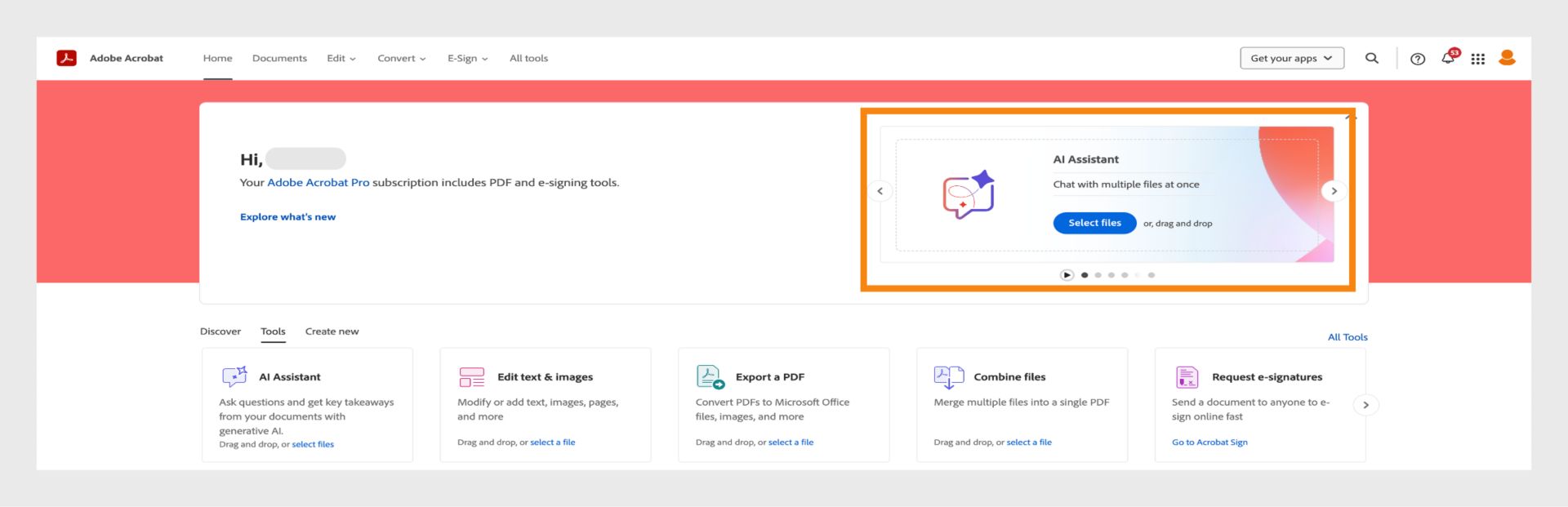This screenshot has height=507, width=1568.
Task: Open the help question mark icon
Action: pyautogui.click(x=1418, y=59)
